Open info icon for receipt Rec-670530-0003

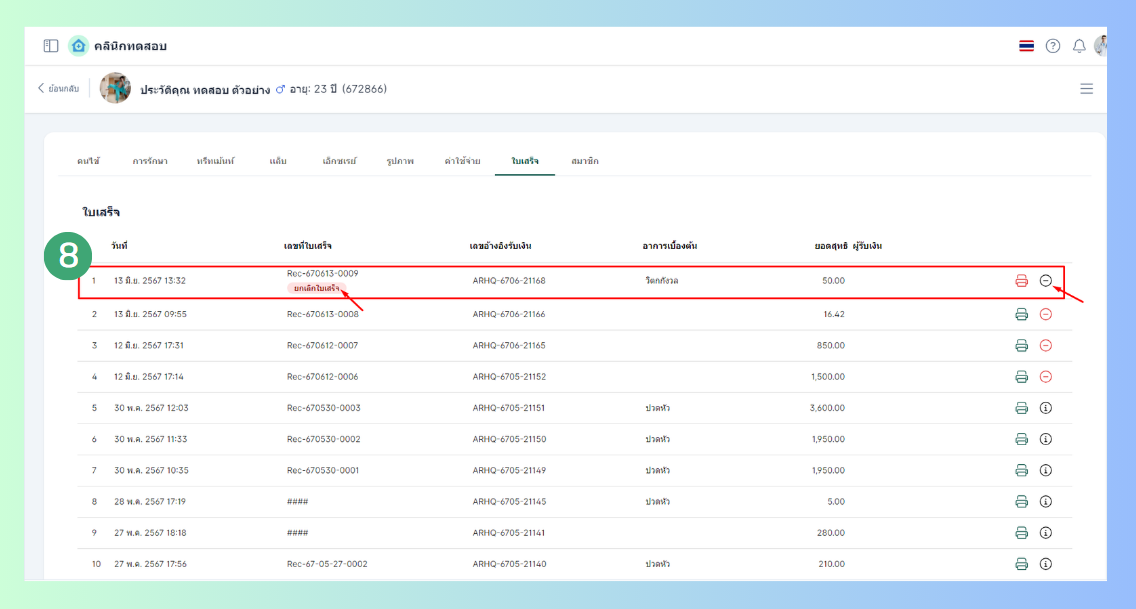coord(1046,408)
